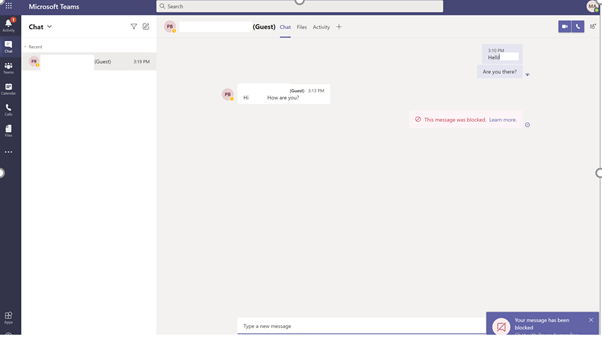The image size is (602, 364).
Task: Open the Teams section in sidebar
Action: 8,68
